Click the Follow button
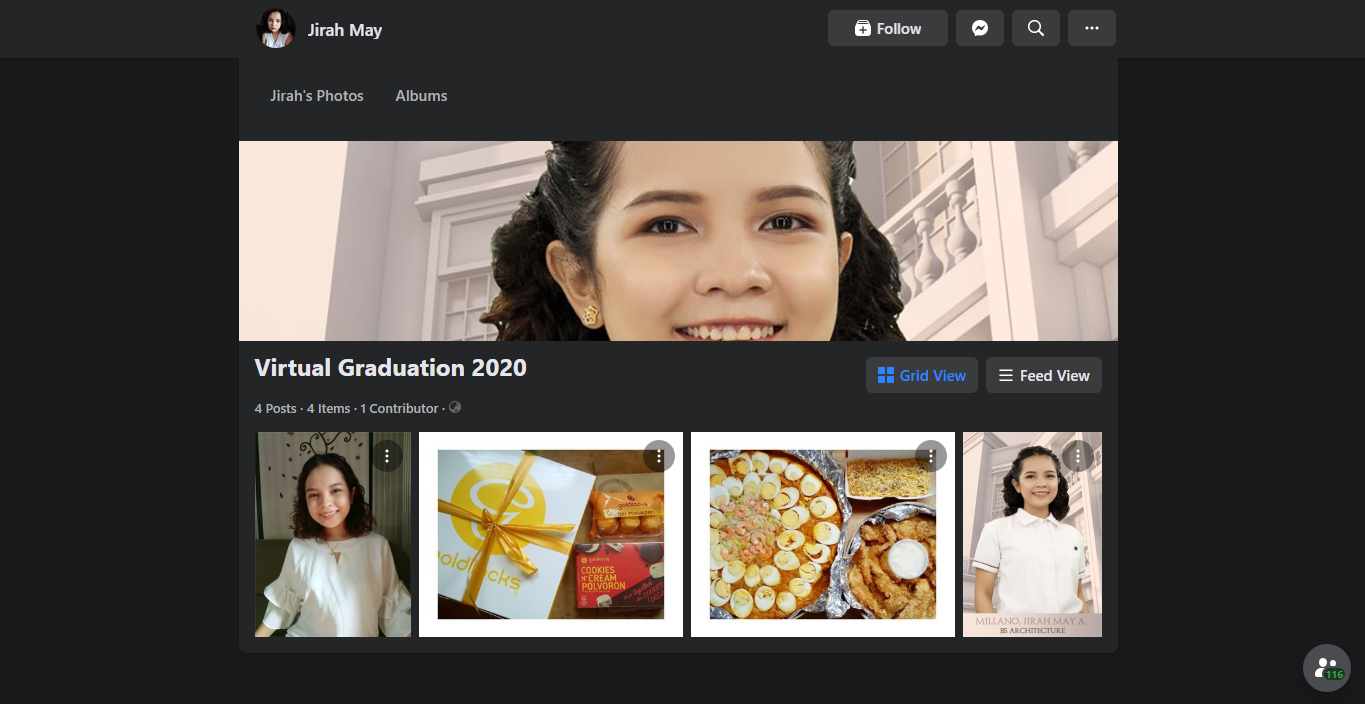The width and height of the screenshot is (1365, 704). tap(887, 28)
